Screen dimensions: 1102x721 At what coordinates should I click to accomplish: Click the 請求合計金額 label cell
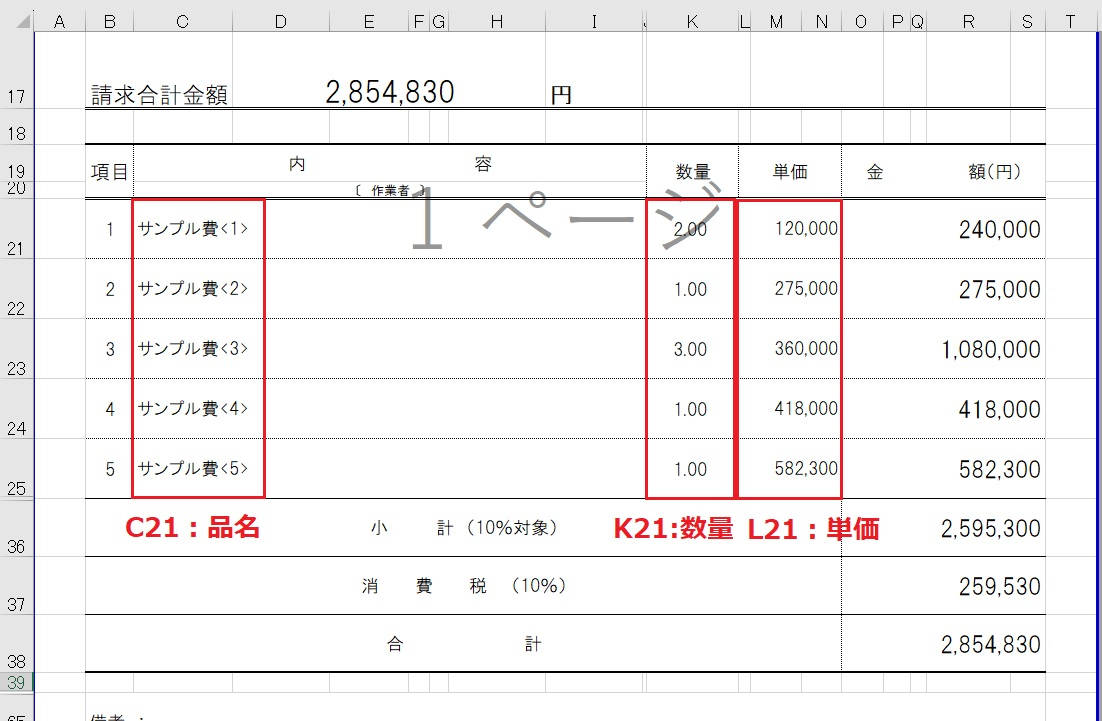160,95
